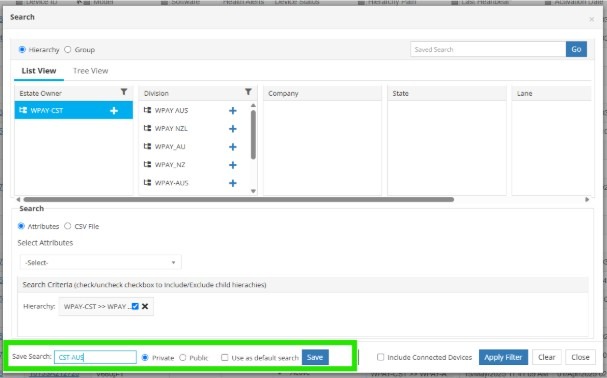Close the Search dialog with top X

pyautogui.click(x=592, y=19)
